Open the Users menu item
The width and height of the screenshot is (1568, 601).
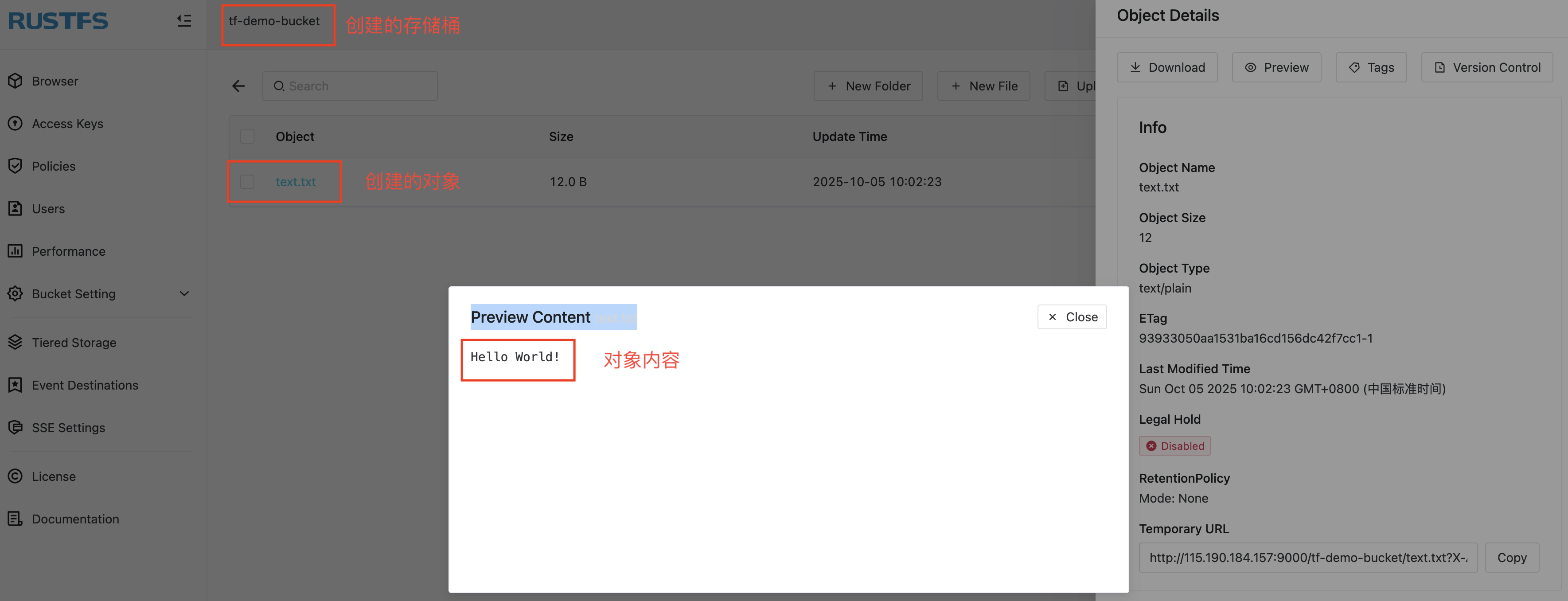[48, 209]
